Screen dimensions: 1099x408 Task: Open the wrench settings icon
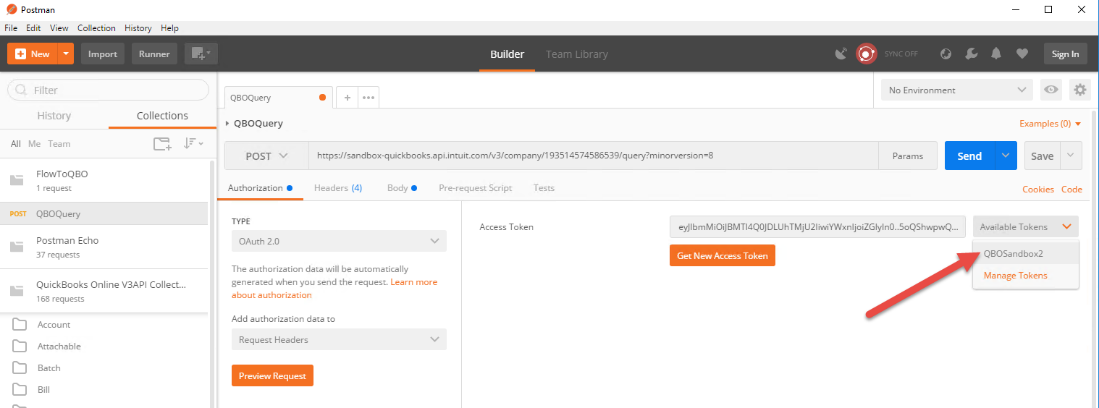coord(971,54)
